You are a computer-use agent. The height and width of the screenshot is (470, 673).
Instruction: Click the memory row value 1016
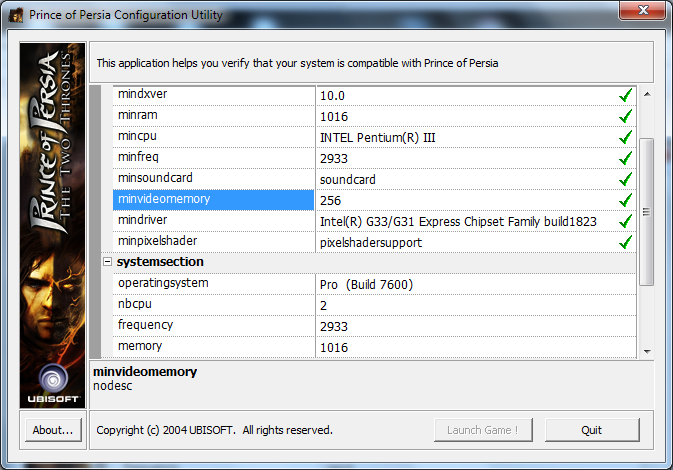click(x=334, y=348)
